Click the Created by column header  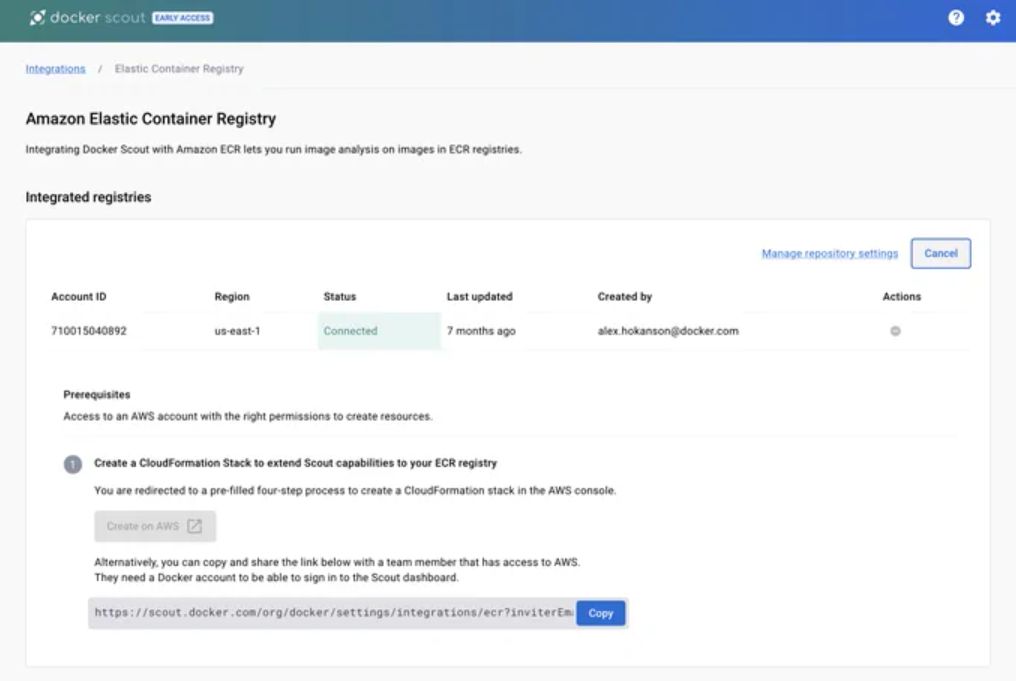(x=625, y=297)
